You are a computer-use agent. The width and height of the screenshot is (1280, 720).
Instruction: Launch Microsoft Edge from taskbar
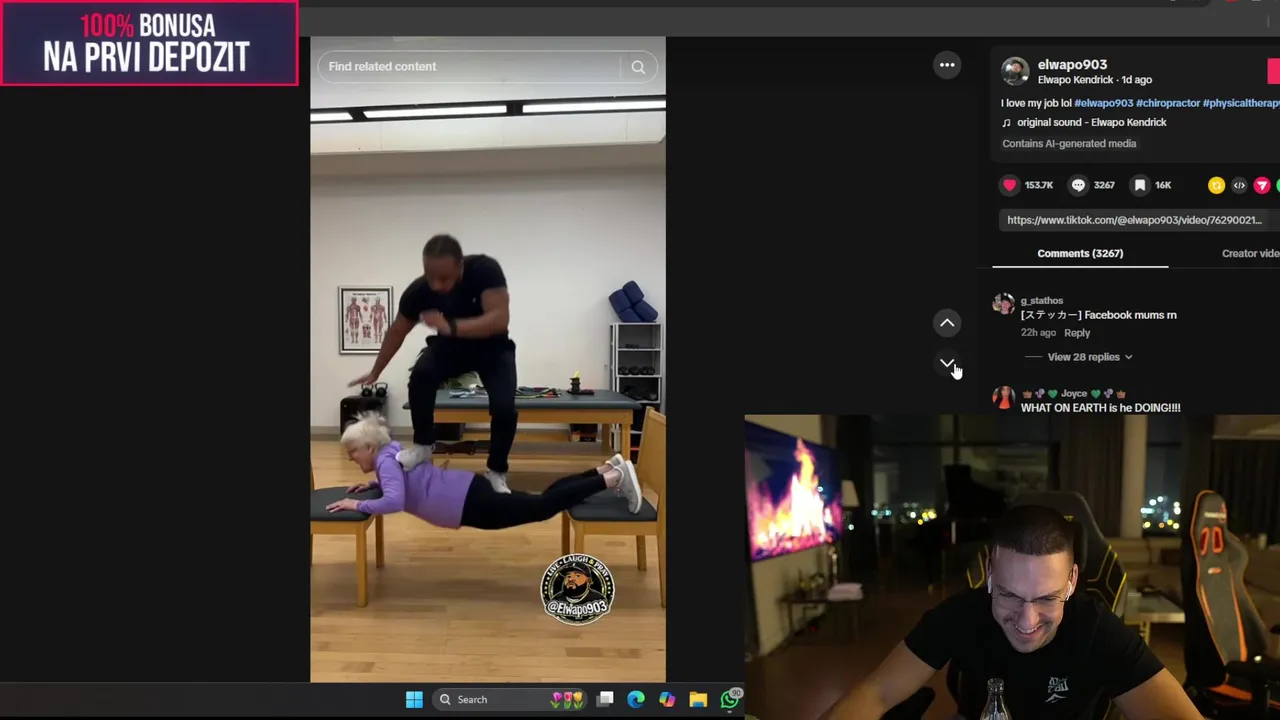point(636,699)
